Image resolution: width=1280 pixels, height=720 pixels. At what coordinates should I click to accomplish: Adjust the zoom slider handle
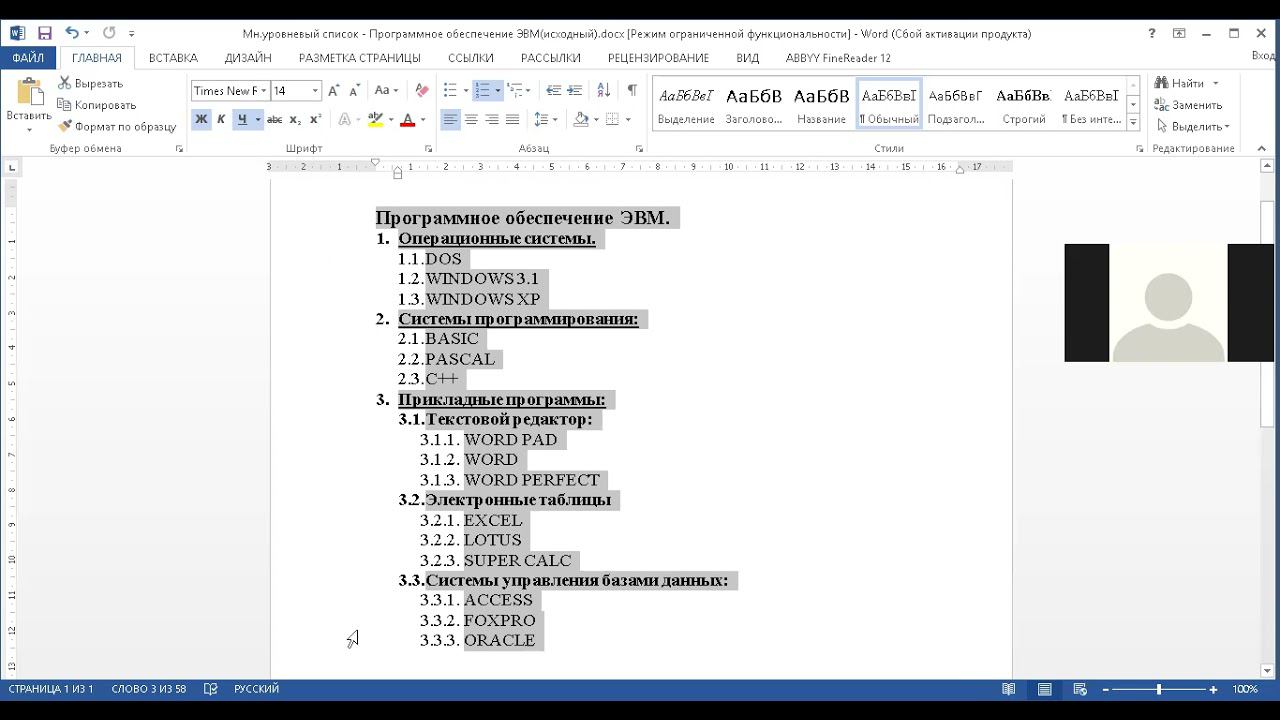tap(1159, 689)
